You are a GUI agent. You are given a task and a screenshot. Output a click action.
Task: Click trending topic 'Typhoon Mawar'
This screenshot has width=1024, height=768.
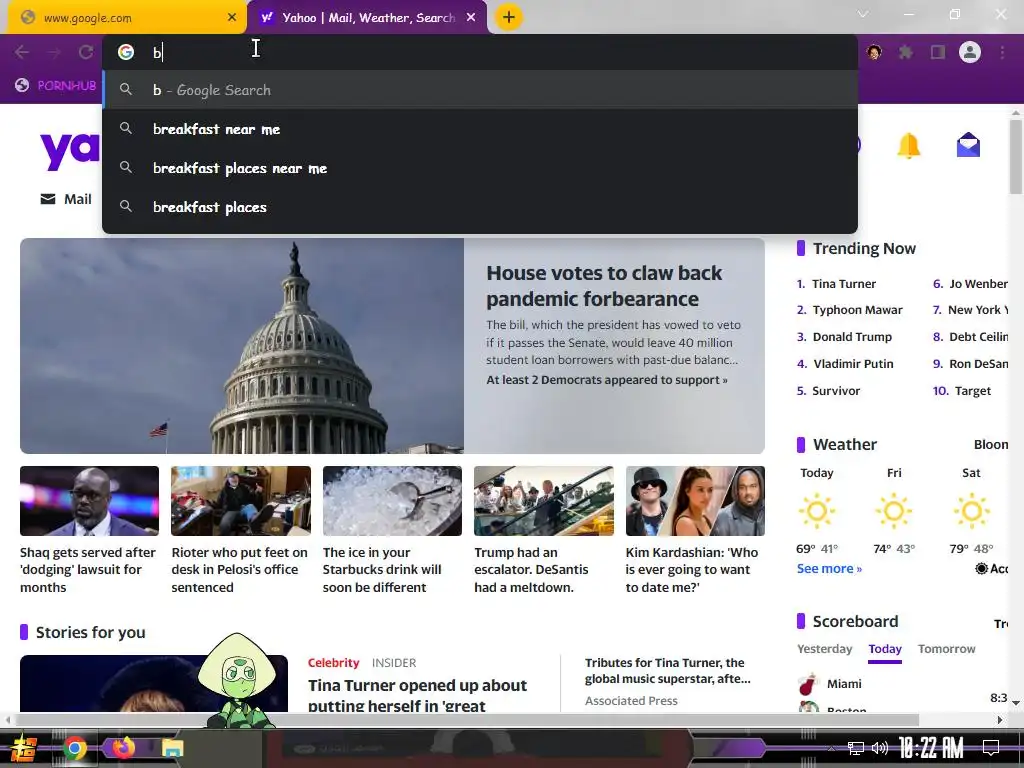pos(857,310)
